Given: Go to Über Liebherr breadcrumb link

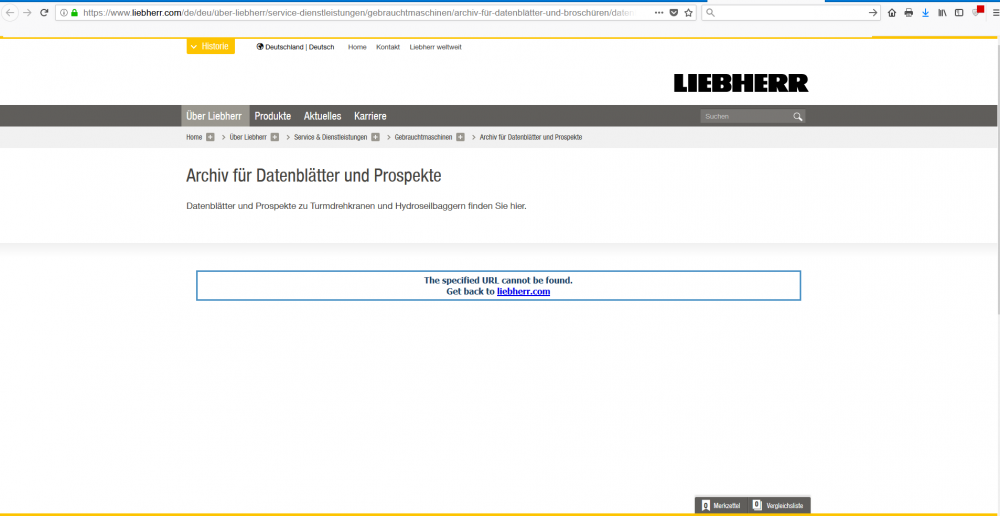Looking at the screenshot, I should [x=248, y=137].
